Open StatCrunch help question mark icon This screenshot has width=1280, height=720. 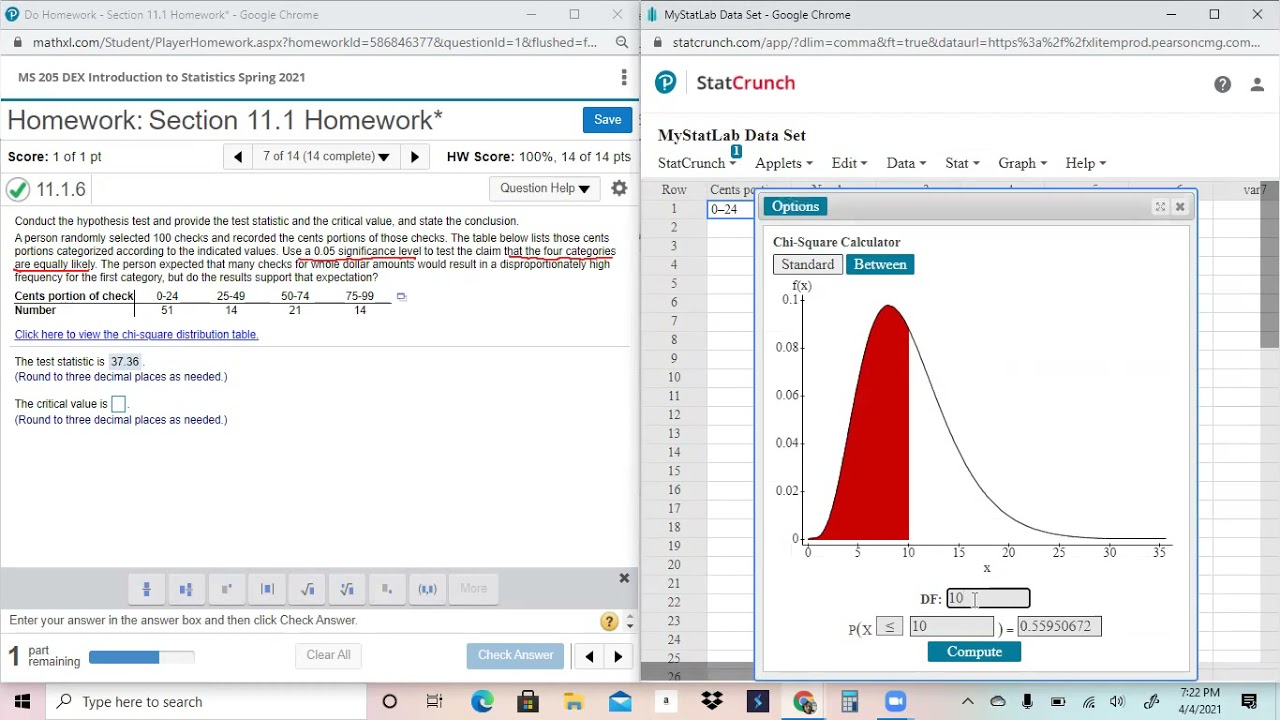(1222, 85)
